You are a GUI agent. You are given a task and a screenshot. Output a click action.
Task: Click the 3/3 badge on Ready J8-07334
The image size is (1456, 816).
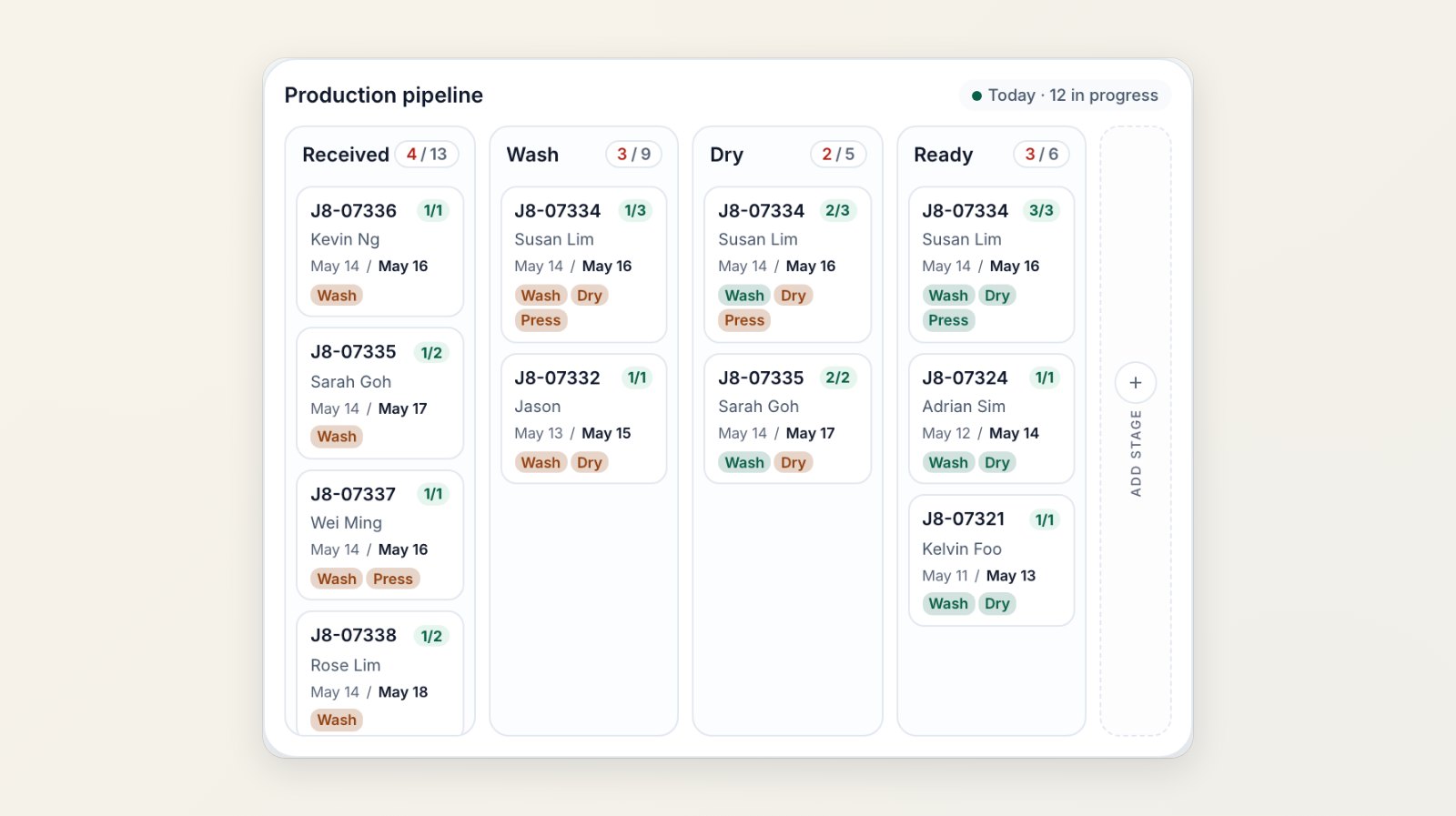point(1041,211)
